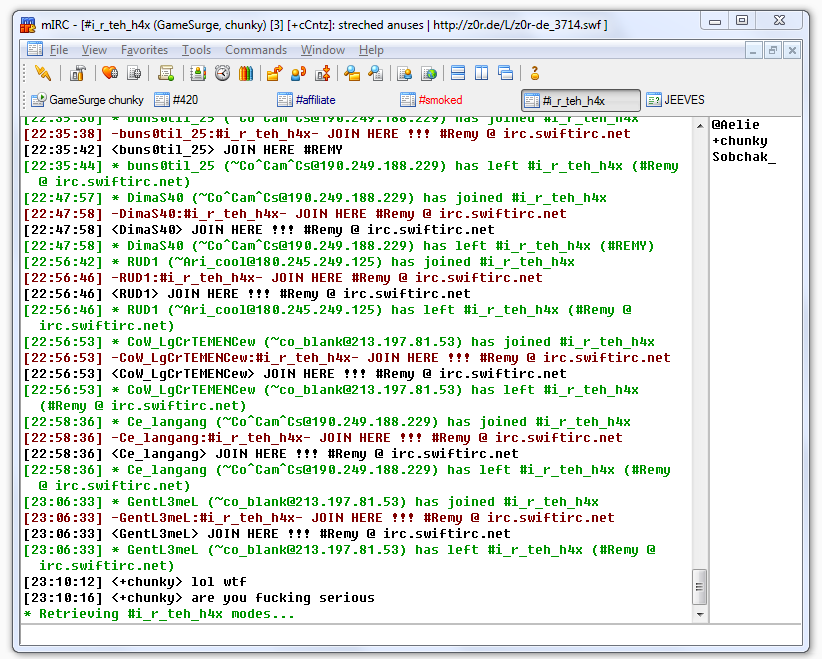Click the Colors palette icon
Screen dimensions: 822x659
(246, 73)
